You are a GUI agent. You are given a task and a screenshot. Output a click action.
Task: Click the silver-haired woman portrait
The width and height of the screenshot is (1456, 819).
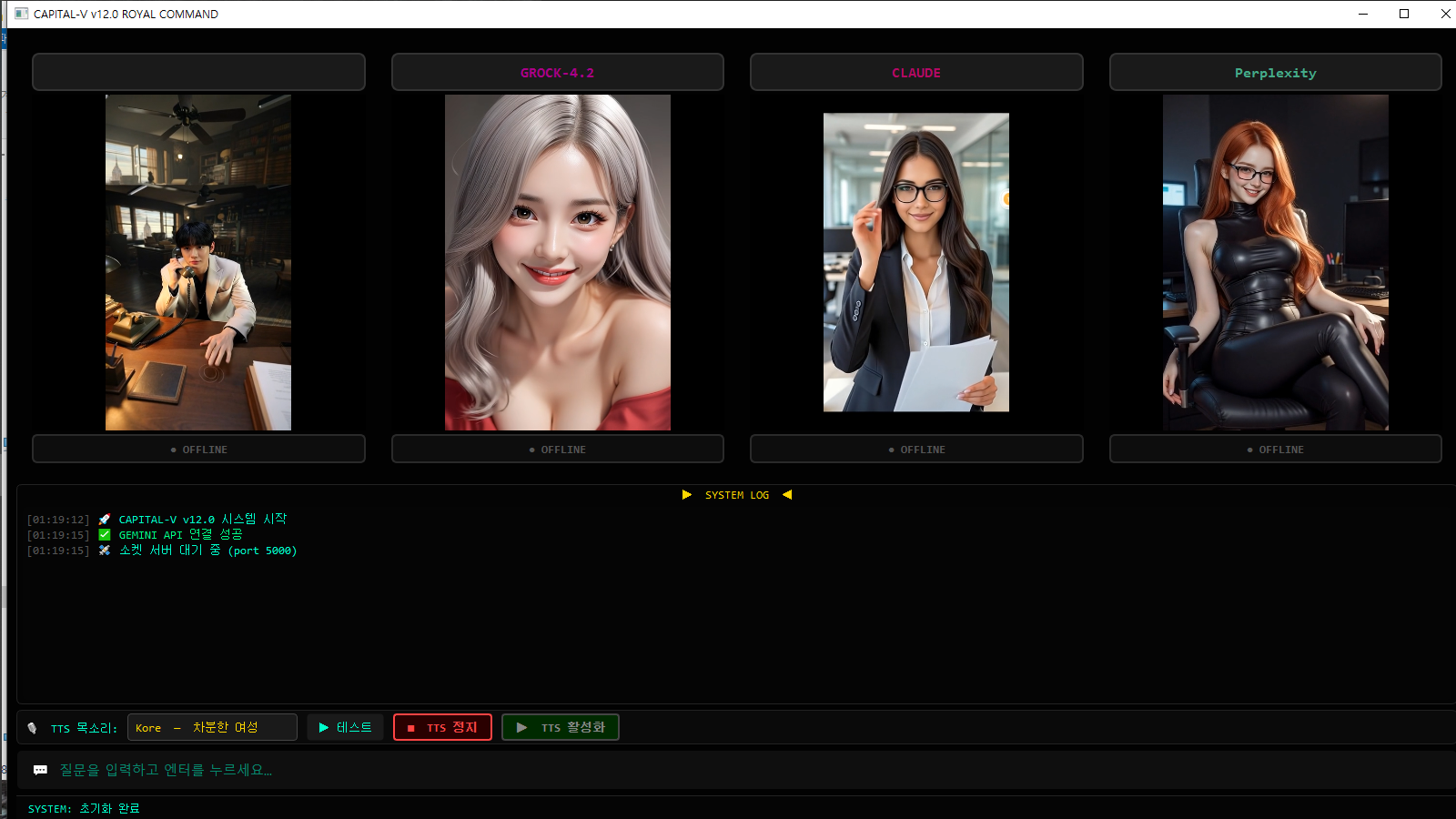point(557,262)
